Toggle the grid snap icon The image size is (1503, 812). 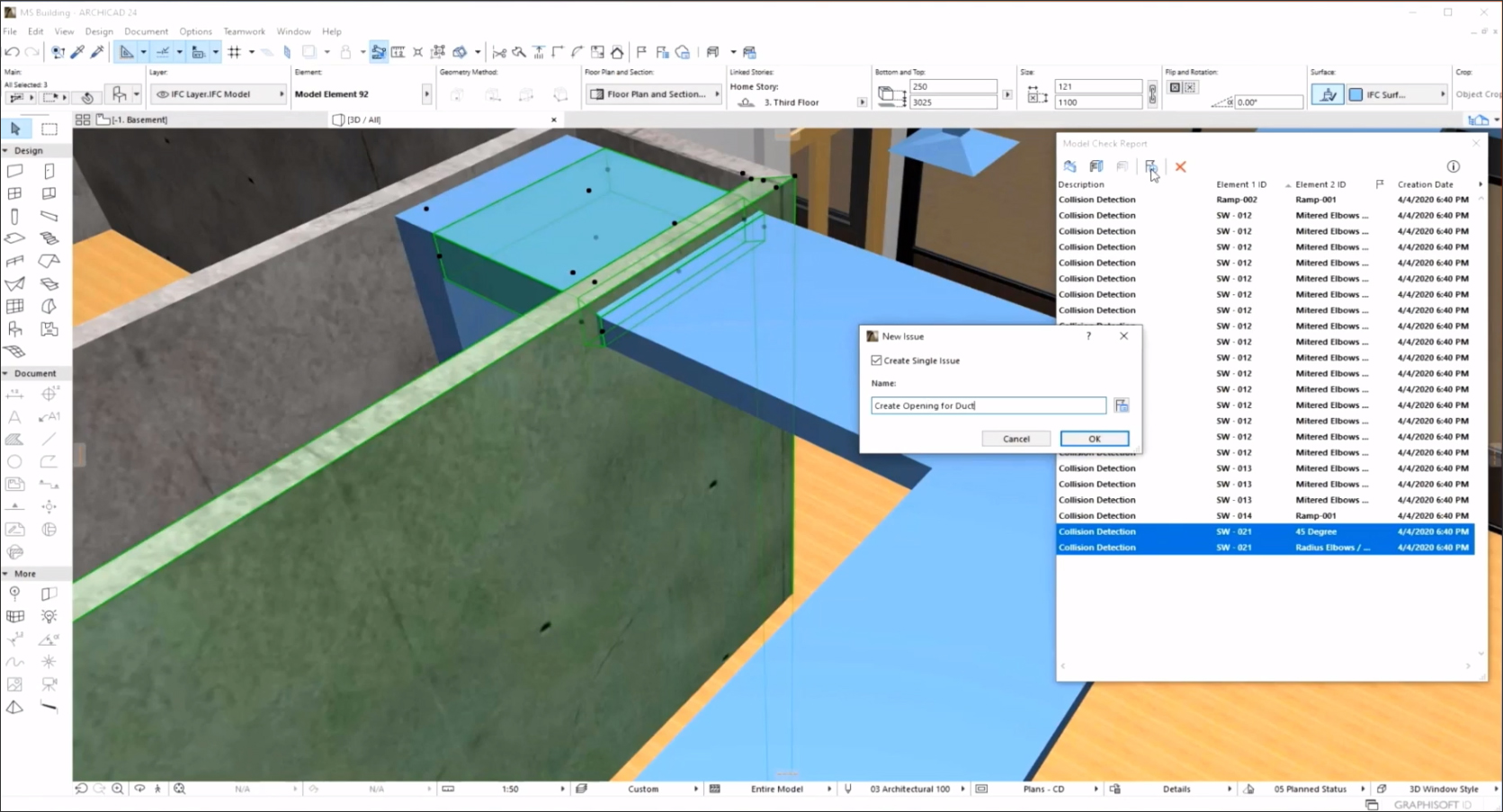235,52
